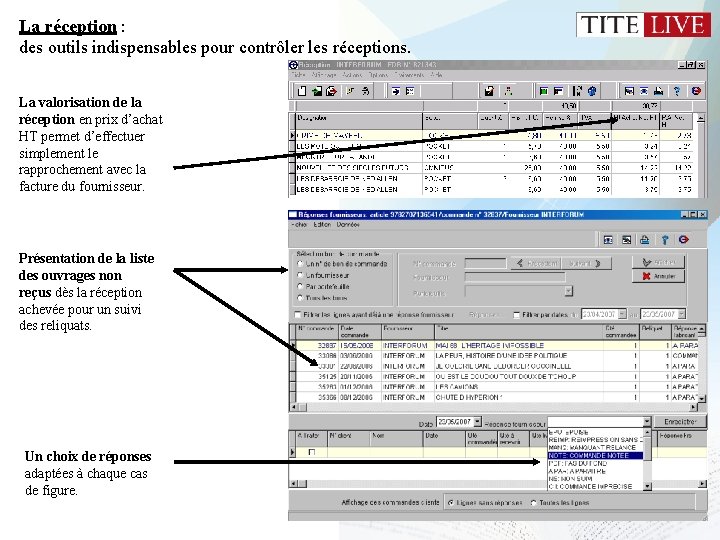Click the 'Désignation' column header in Réception
This screenshot has width=720, height=540.
tap(359, 121)
